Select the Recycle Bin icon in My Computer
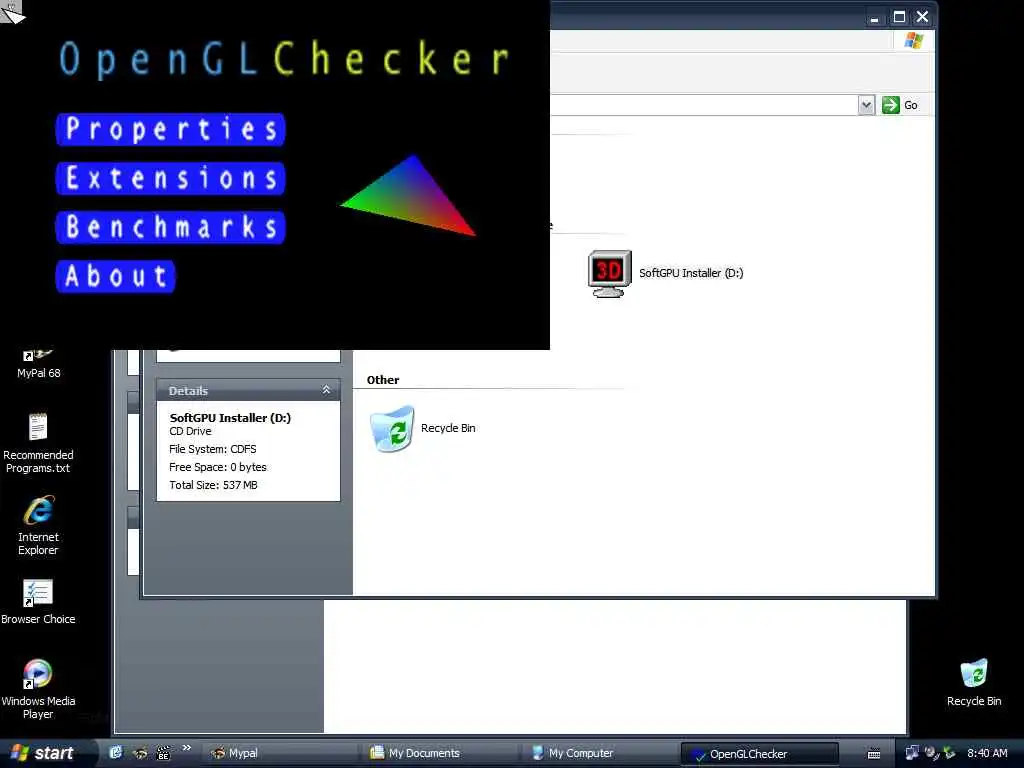Image resolution: width=1024 pixels, height=768 pixels. [392, 428]
